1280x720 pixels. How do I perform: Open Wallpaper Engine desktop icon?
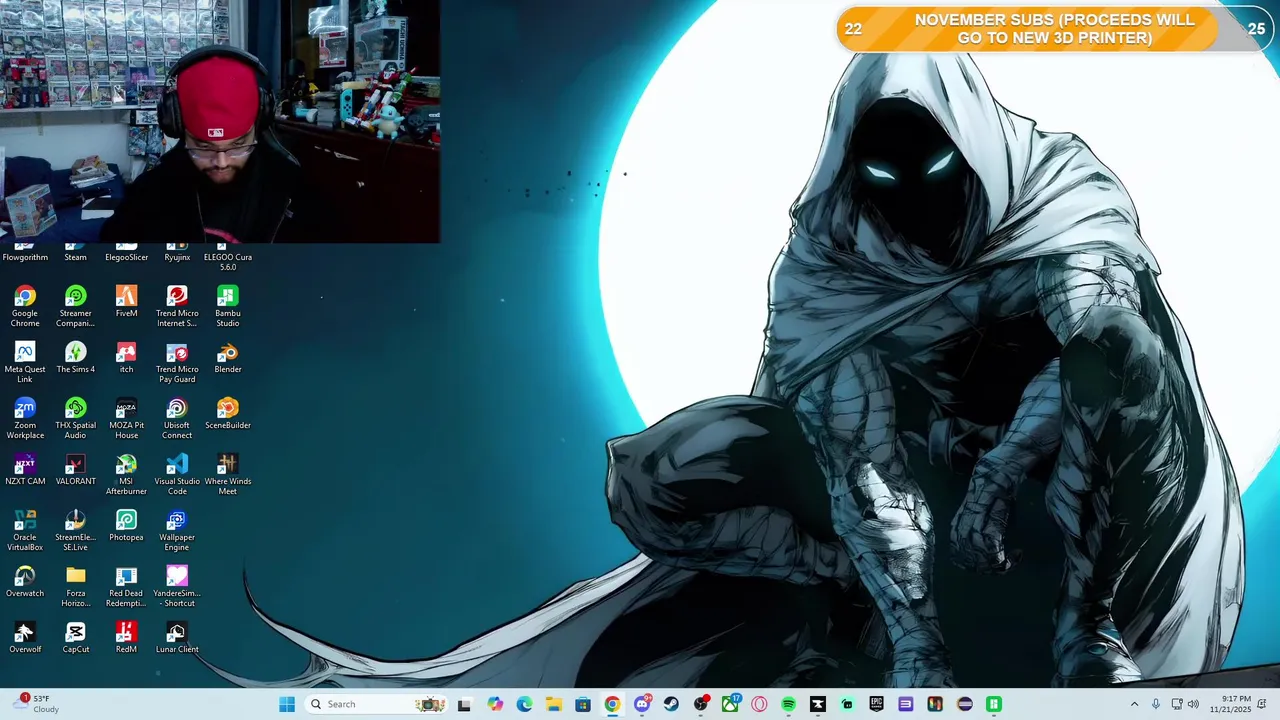(x=177, y=530)
